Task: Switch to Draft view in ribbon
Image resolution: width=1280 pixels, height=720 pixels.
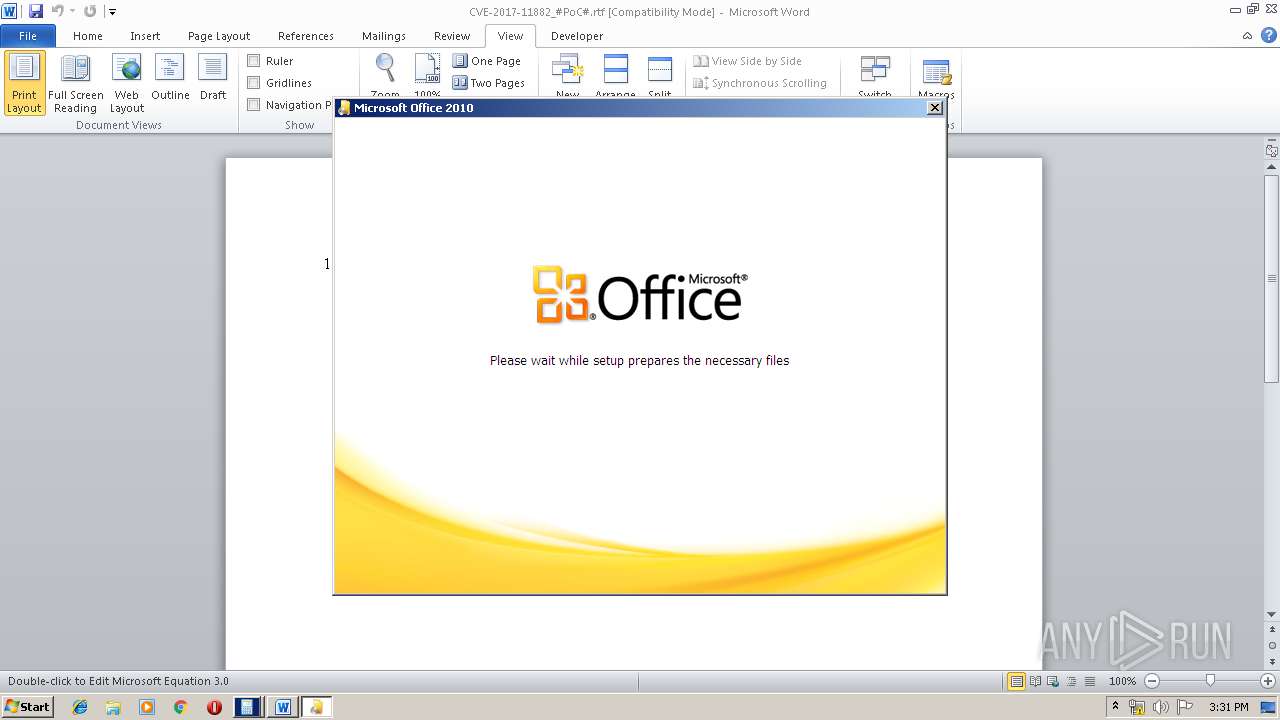Action: pyautogui.click(x=213, y=78)
